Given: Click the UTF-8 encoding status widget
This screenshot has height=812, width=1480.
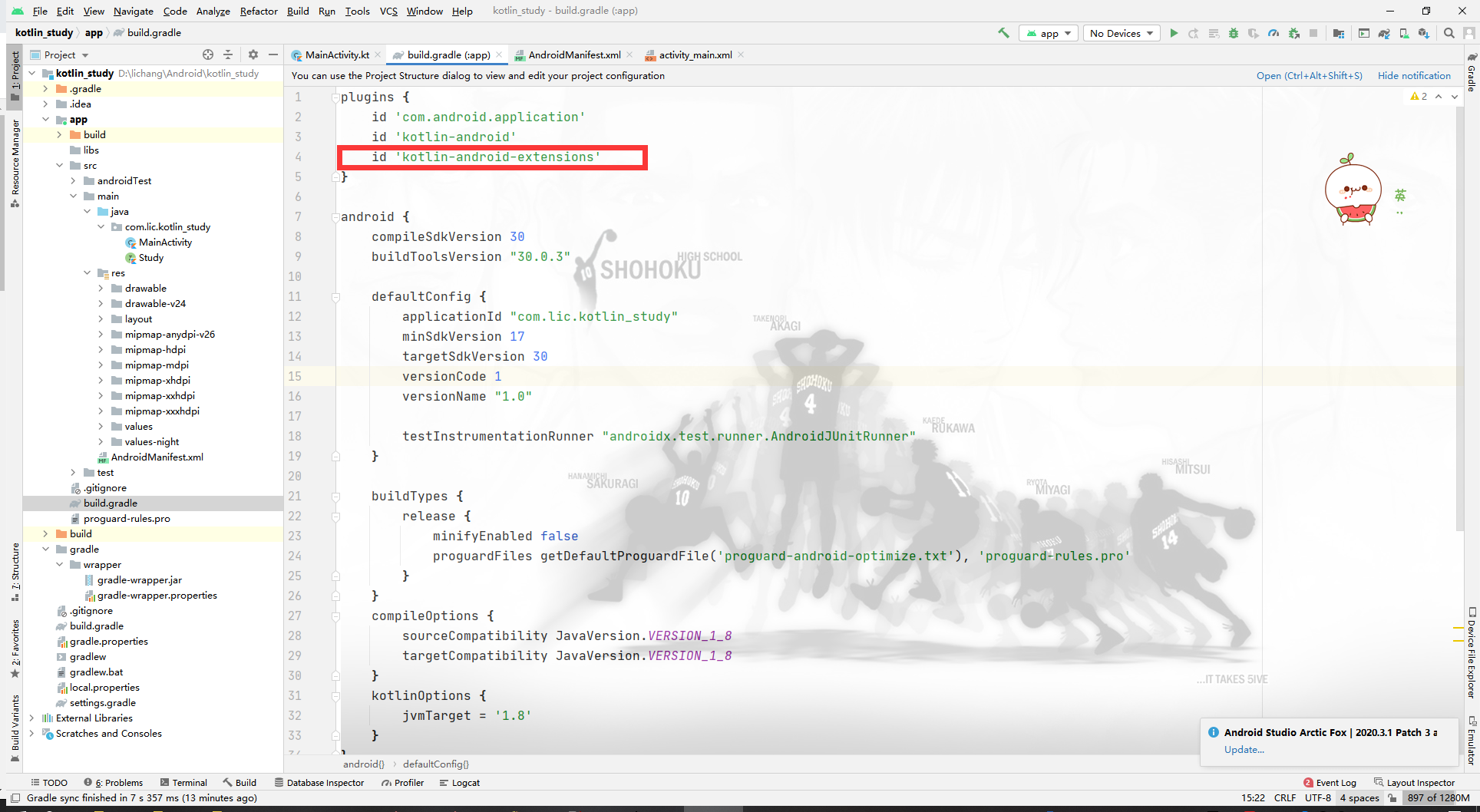Looking at the screenshot, I should pyautogui.click(x=1318, y=798).
